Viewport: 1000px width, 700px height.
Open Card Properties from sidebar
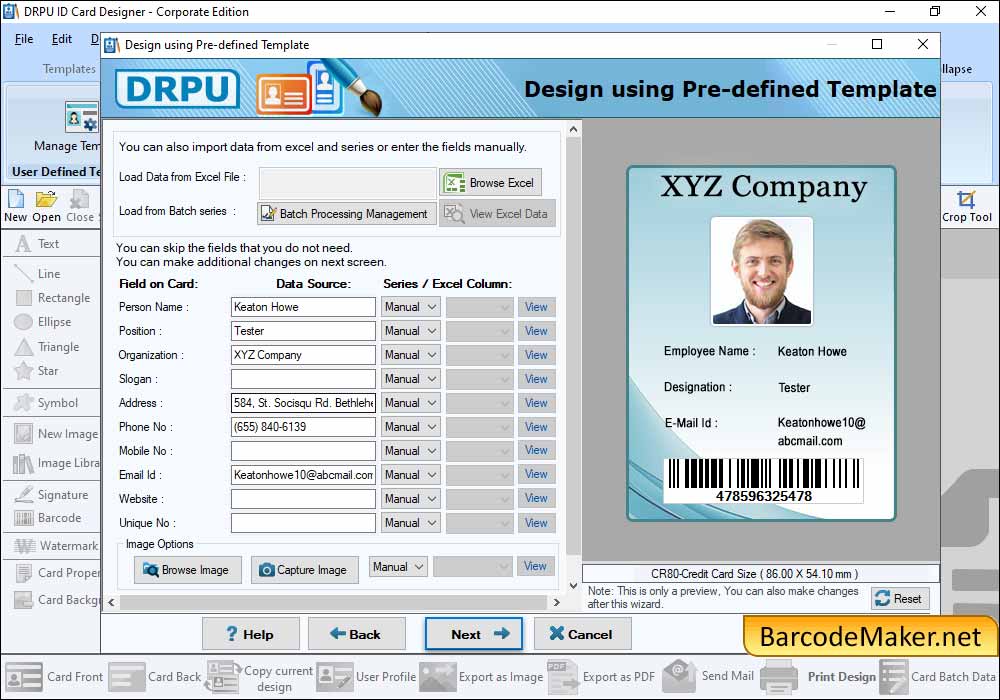click(56, 572)
